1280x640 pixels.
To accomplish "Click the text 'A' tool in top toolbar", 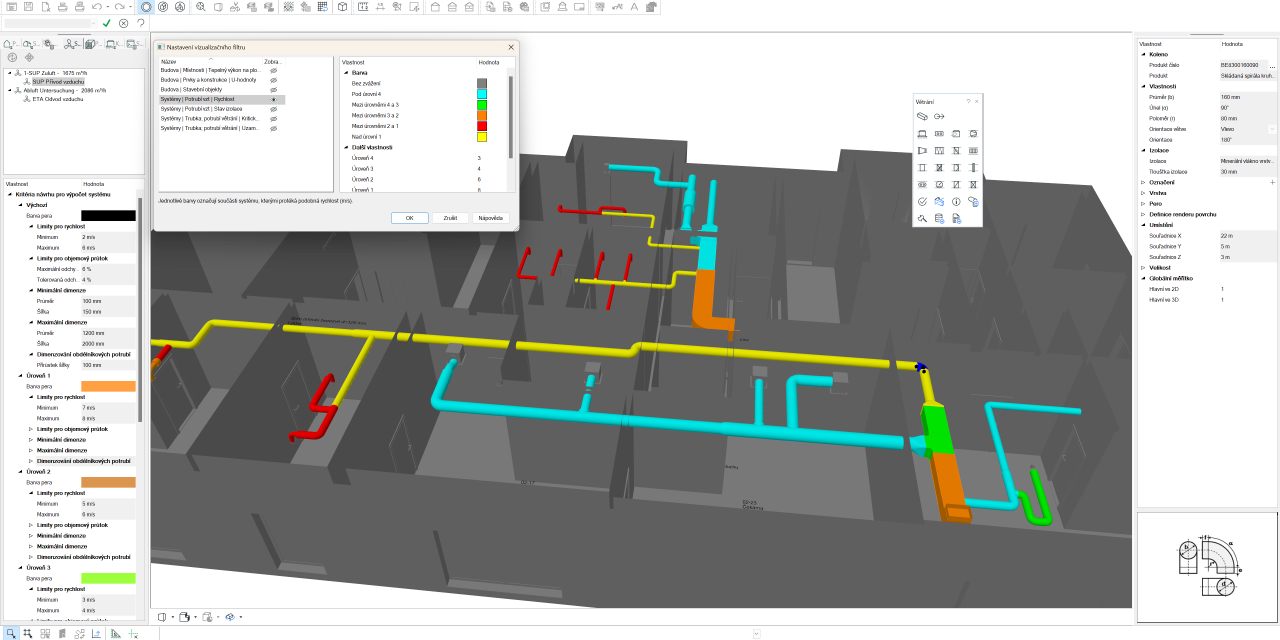I will click(x=634, y=7).
